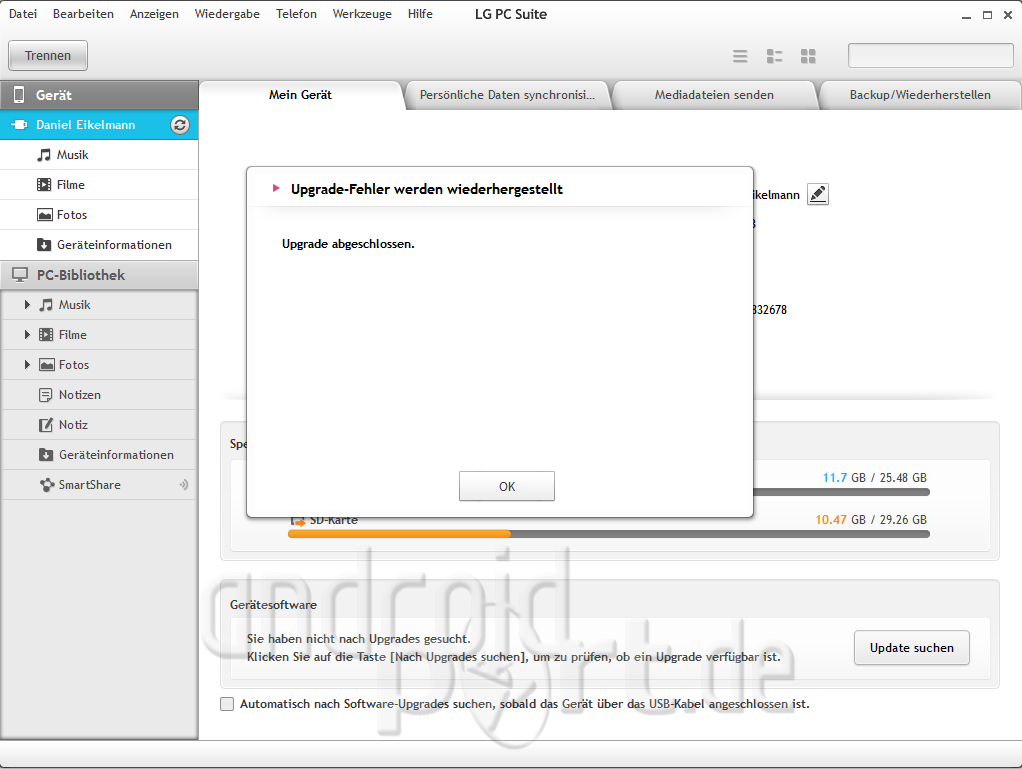The width and height of the screenshot is (1022, 769).
Task: Open SmartShare in PC-Bibliothek
Action: [89, 485]
